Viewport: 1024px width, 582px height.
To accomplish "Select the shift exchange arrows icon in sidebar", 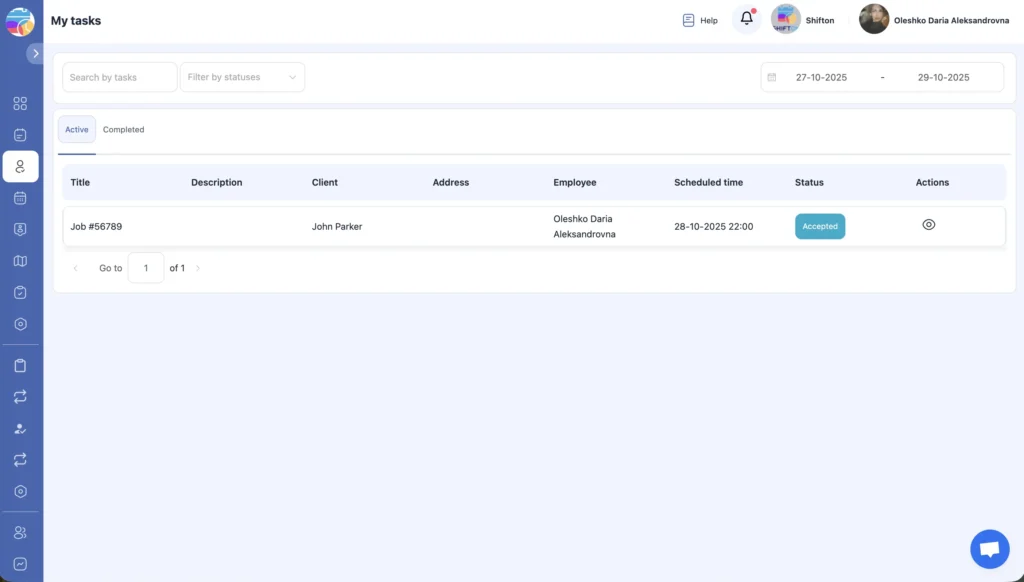I will (x=20, y=396).
